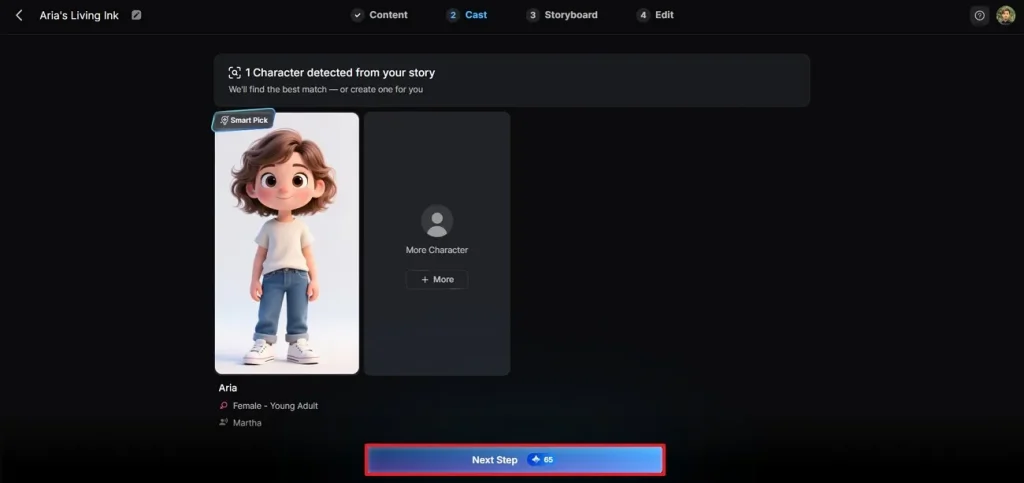The image size is (1024, 483).
Task: Click the Aria character name
Action: [x=228, y=388]
